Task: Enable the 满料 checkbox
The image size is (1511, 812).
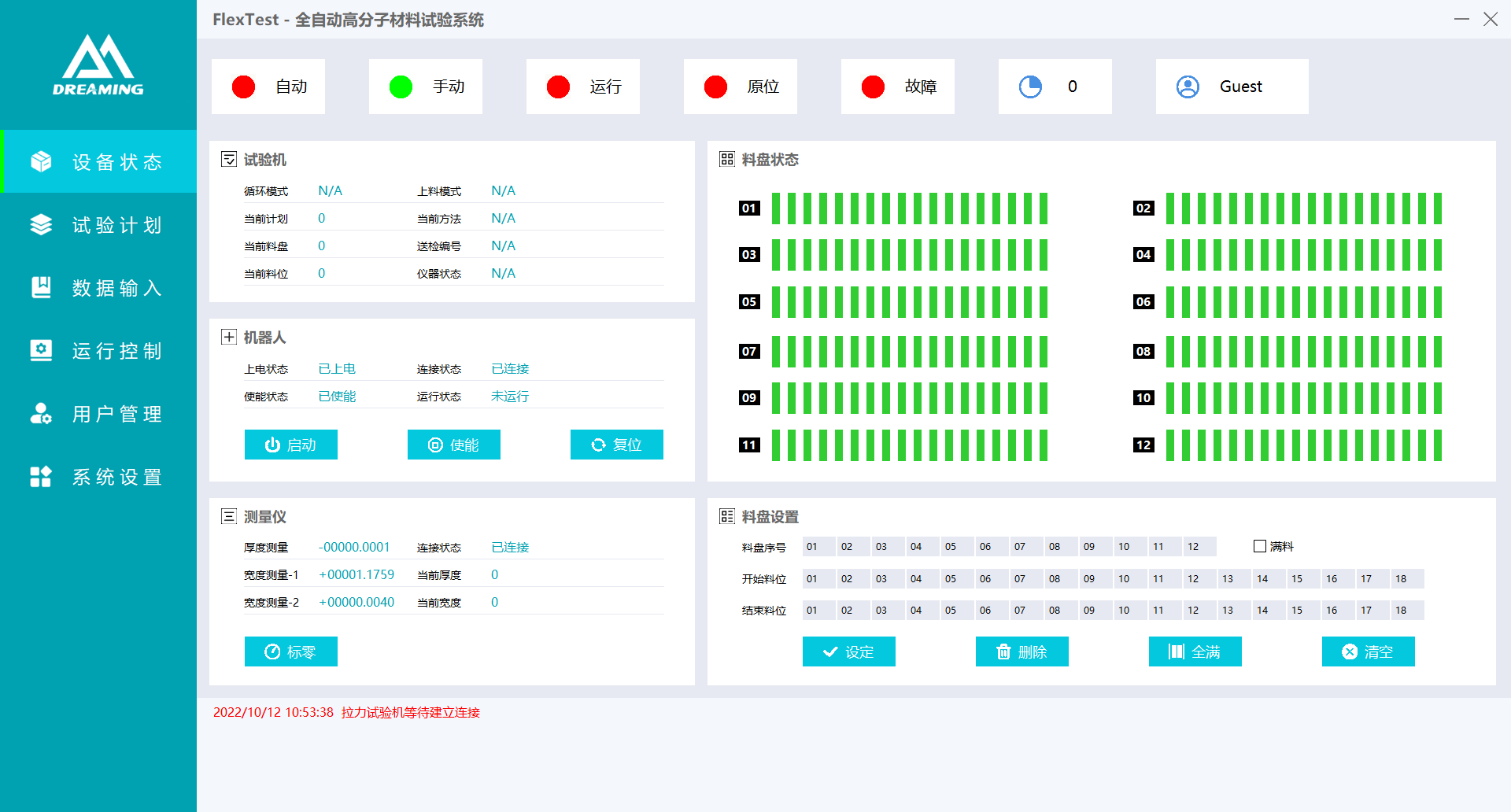Action: tap(1260, 546)
